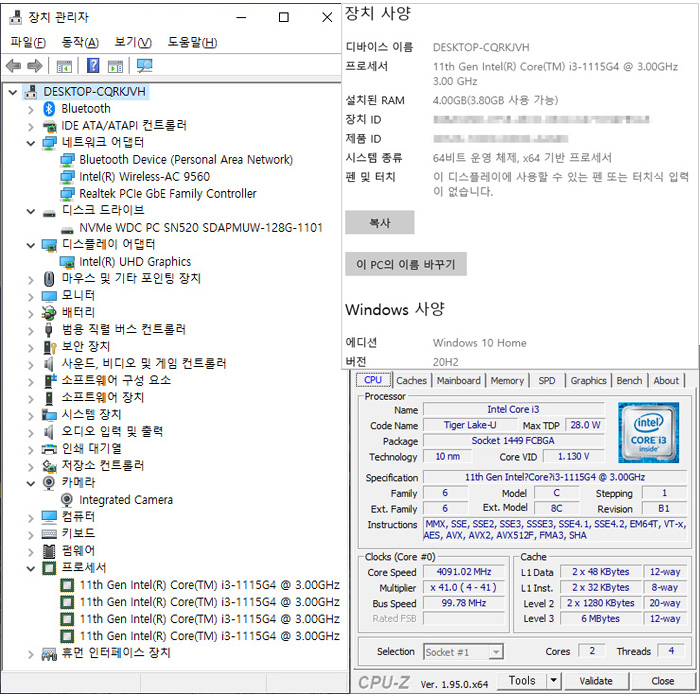
Task: Open the Socket #1 selection dropdown in CPU-Z
Action: 495,652
